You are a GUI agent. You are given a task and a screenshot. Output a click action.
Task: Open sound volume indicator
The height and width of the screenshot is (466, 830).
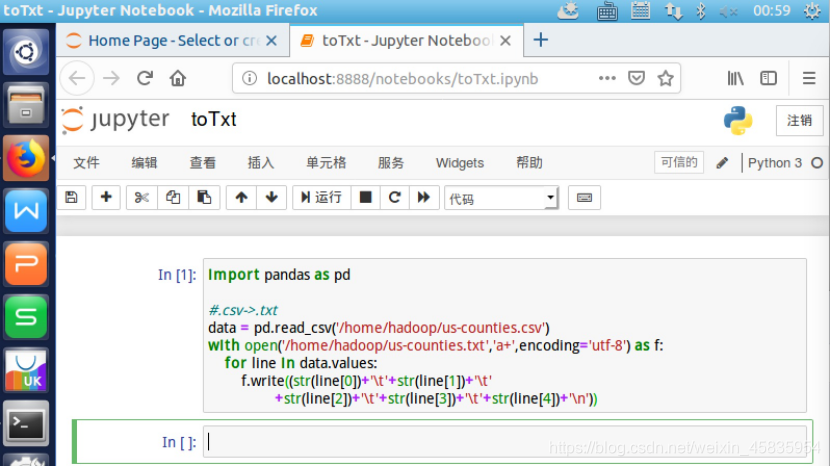pos(728,11)
